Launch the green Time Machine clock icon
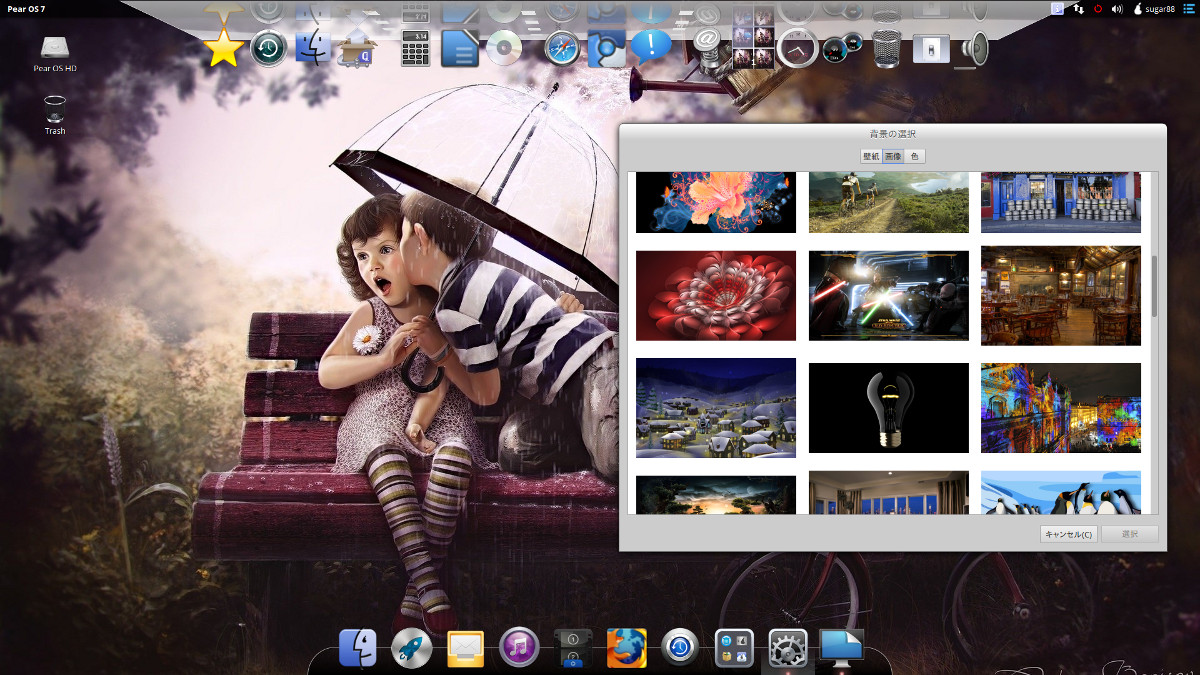Image resolution: width=1200 pixels, height=675 pixels. coord(268,48)
